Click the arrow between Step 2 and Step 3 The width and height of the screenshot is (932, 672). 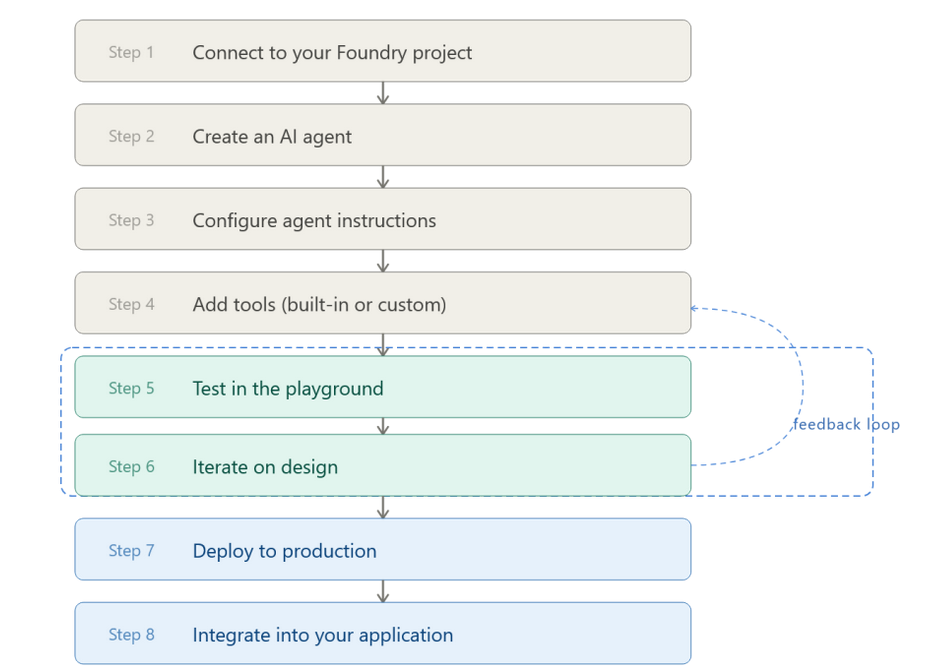click(x=383, y=177)
